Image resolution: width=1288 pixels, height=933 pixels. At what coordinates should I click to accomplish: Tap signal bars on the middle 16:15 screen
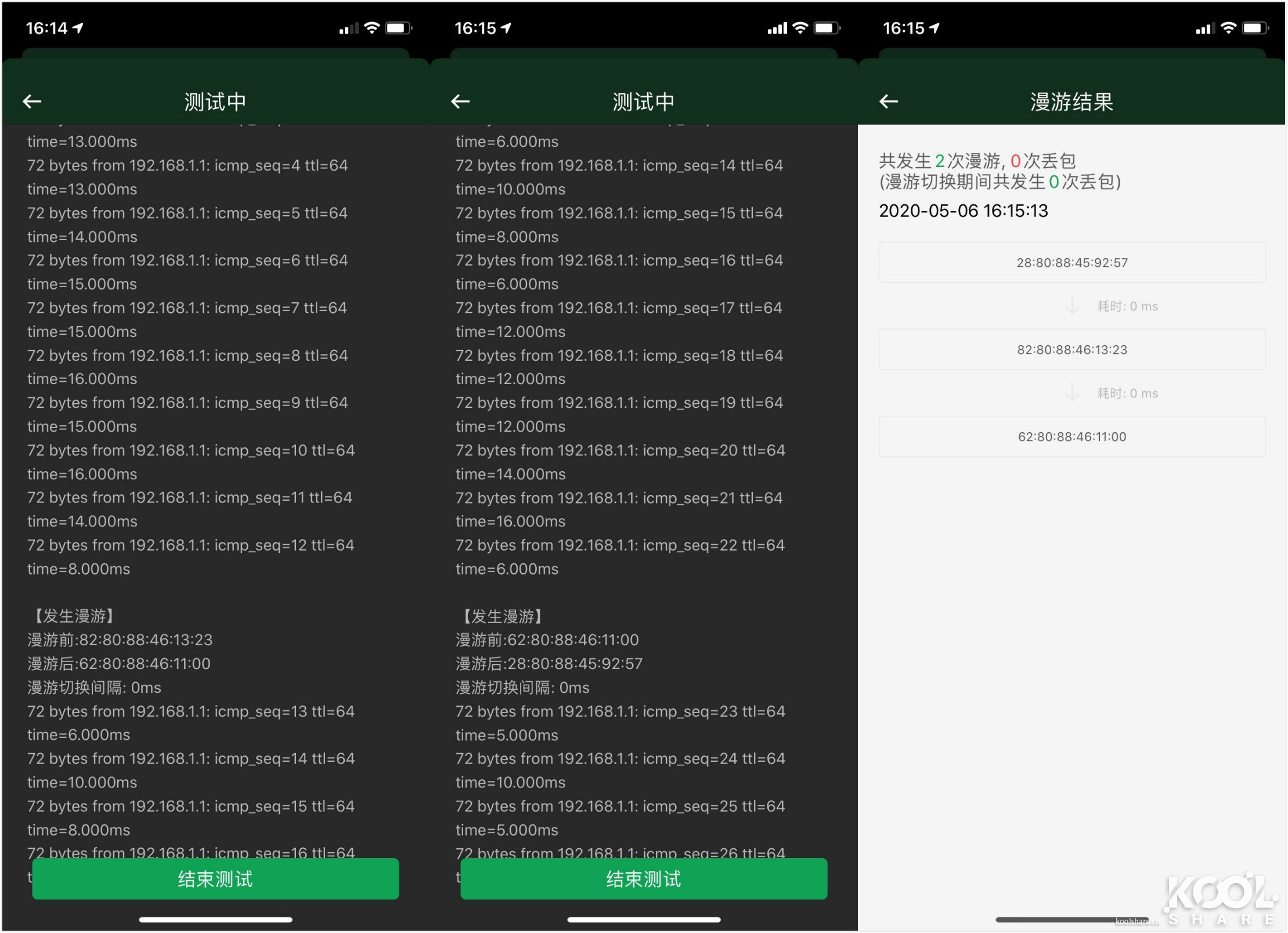pos(777,28)
